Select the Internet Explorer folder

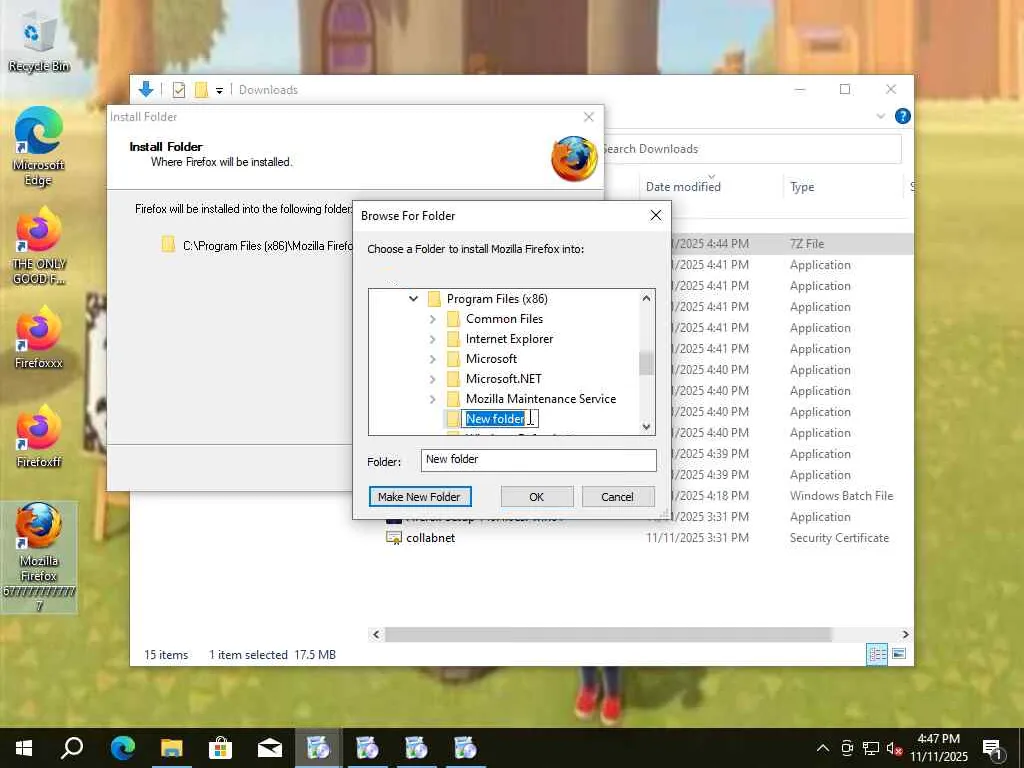pyautogui.click(x=509, y=339)
